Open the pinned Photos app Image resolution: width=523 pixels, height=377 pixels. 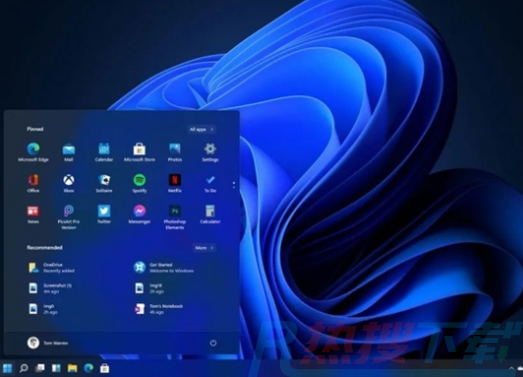point(175,152)
